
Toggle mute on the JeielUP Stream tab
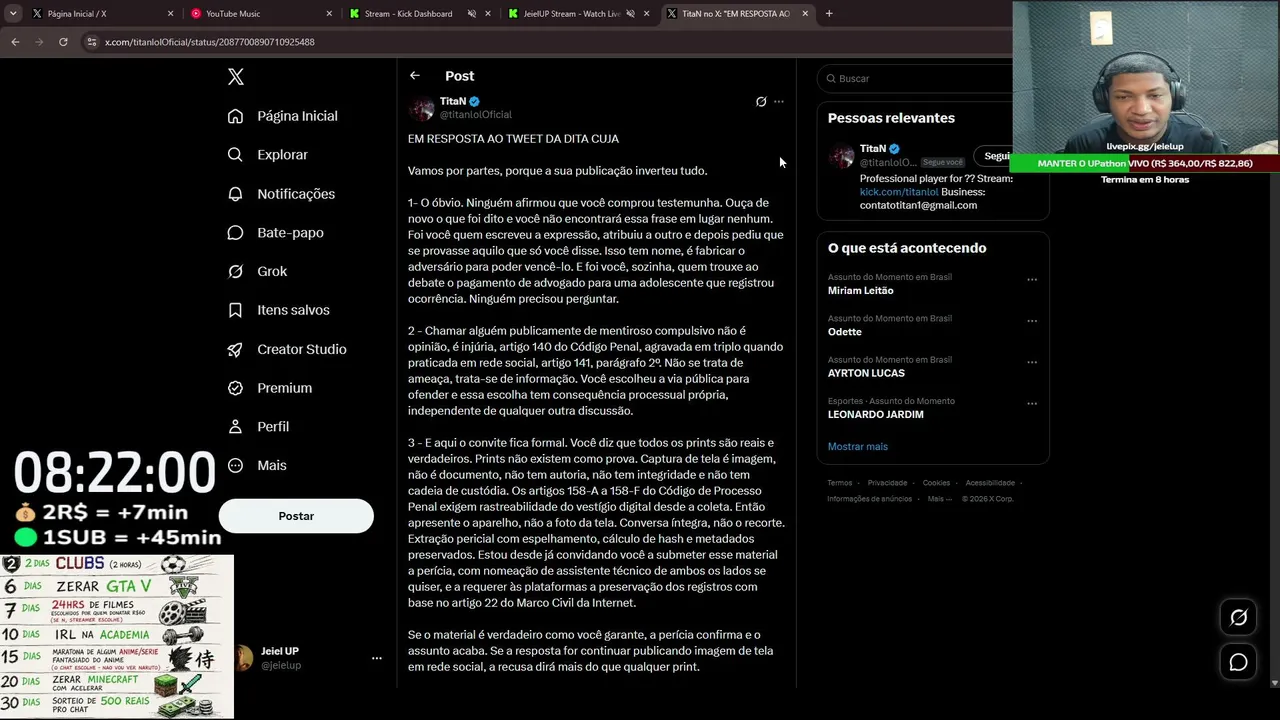point(630,14)
